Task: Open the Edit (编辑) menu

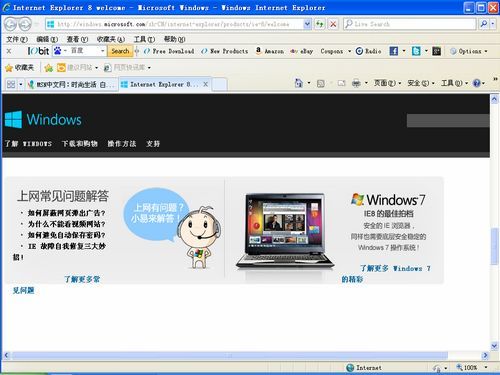Action: (x=47, y=39)
